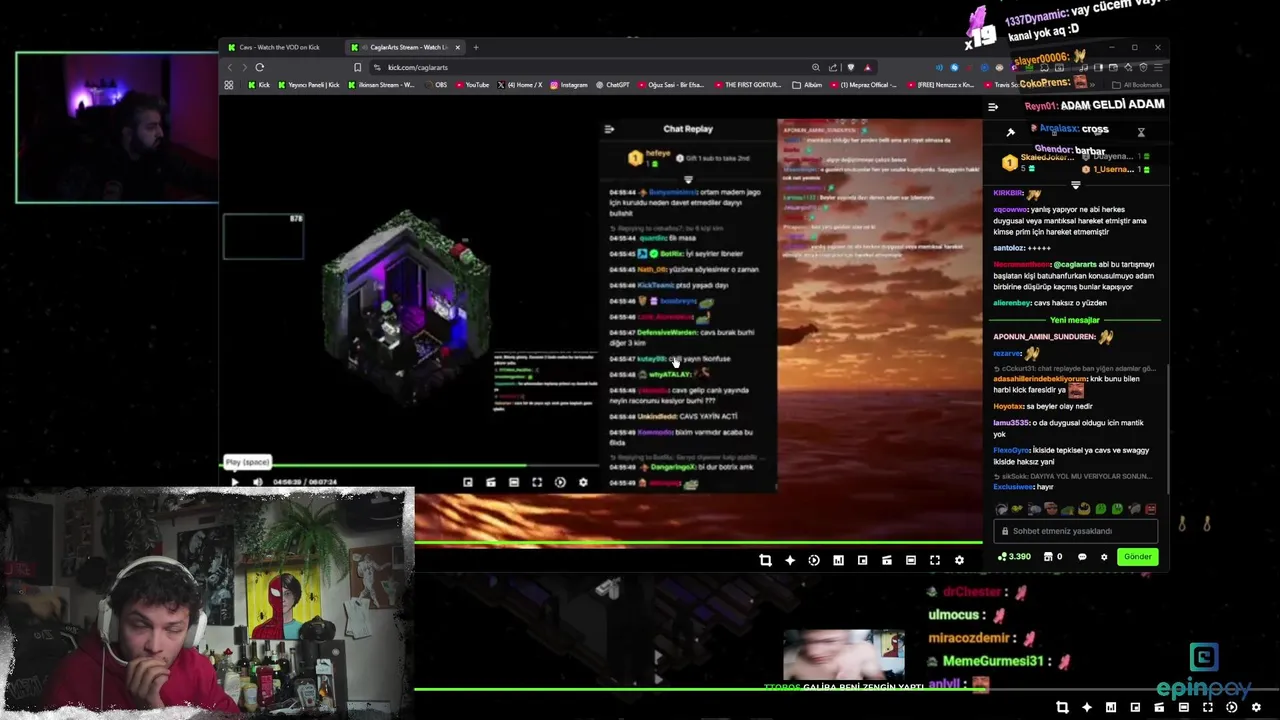Toggle fullscreen on outer stream player
Viewport: 1280px width, 720px height.
pos(935,561)
